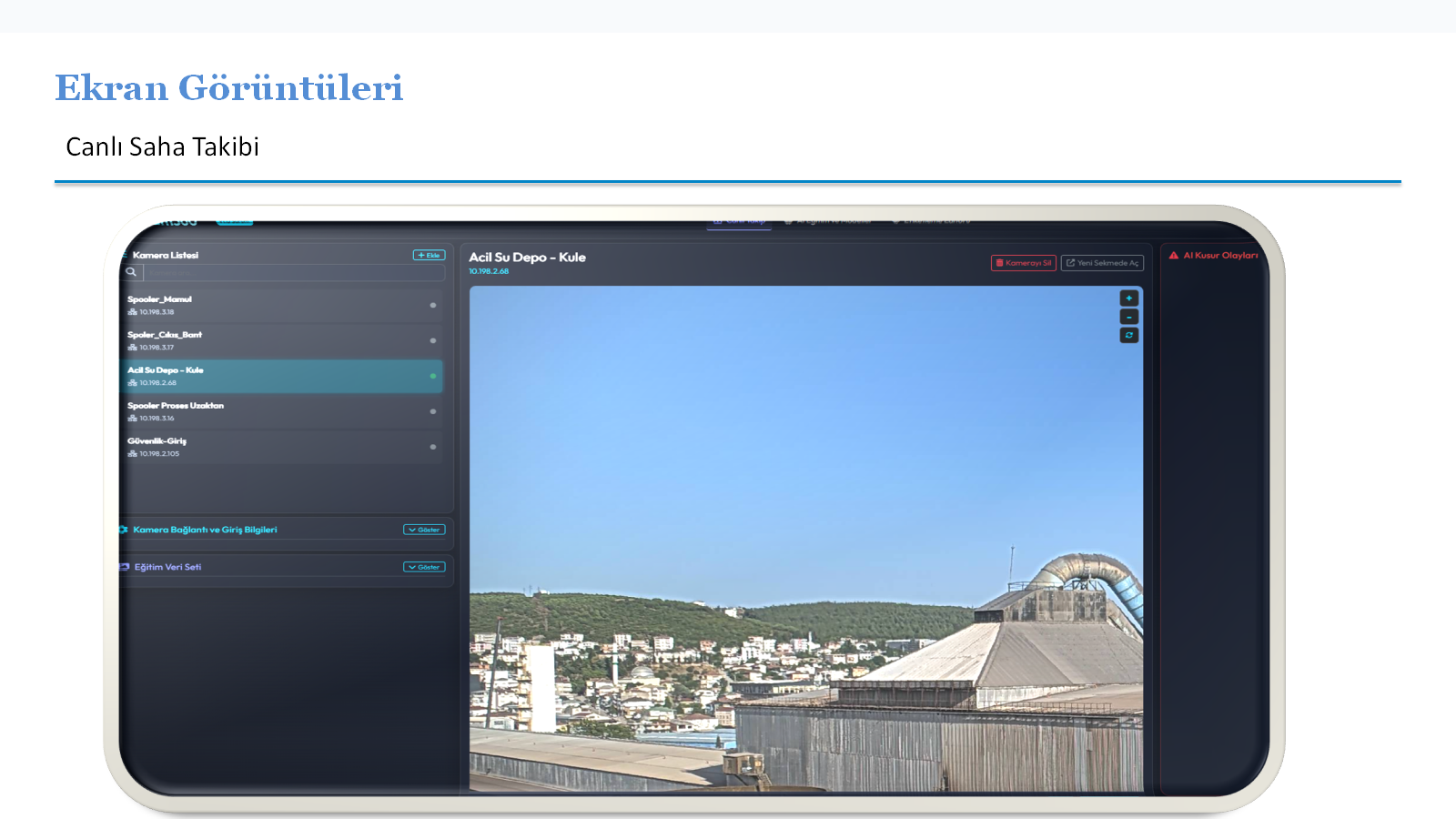The width and height of the screenshot is (1456, 819).
Task: Click the Eğitim Veri Seti icon
Action: click(x=125, y=567)
